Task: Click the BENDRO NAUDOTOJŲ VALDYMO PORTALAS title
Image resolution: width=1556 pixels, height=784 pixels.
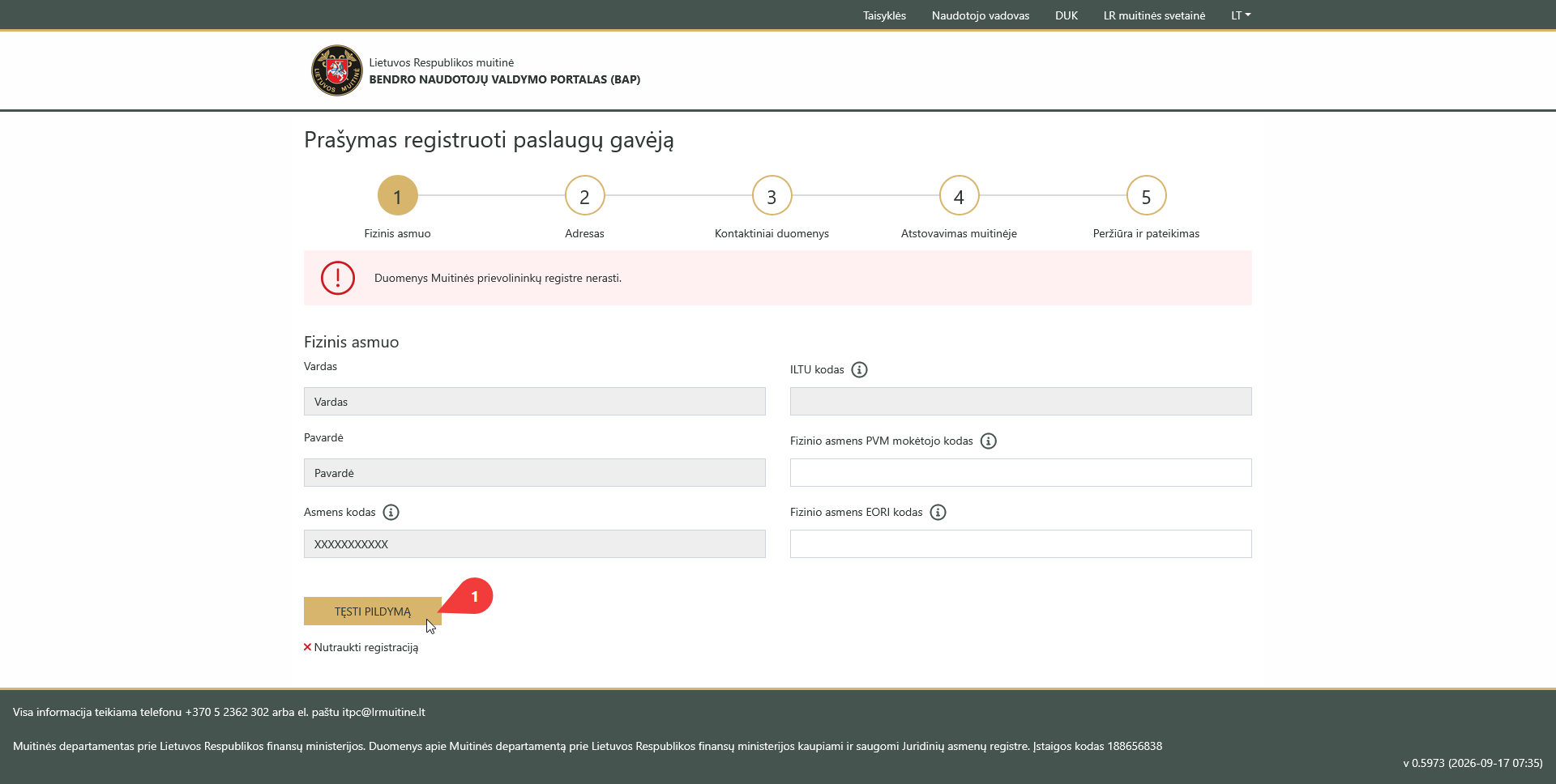Action: pos(505,79)
